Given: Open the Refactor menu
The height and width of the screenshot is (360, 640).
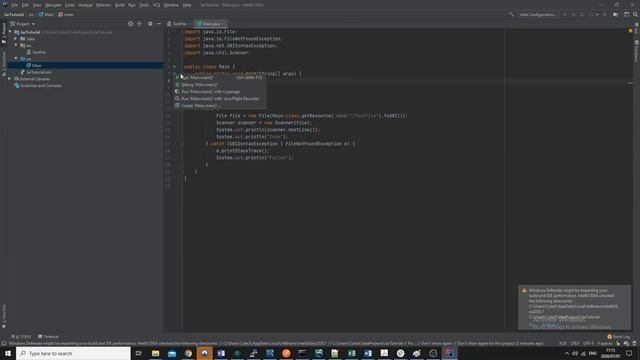Looking at the screenshot, I should [x=104, y=5].
